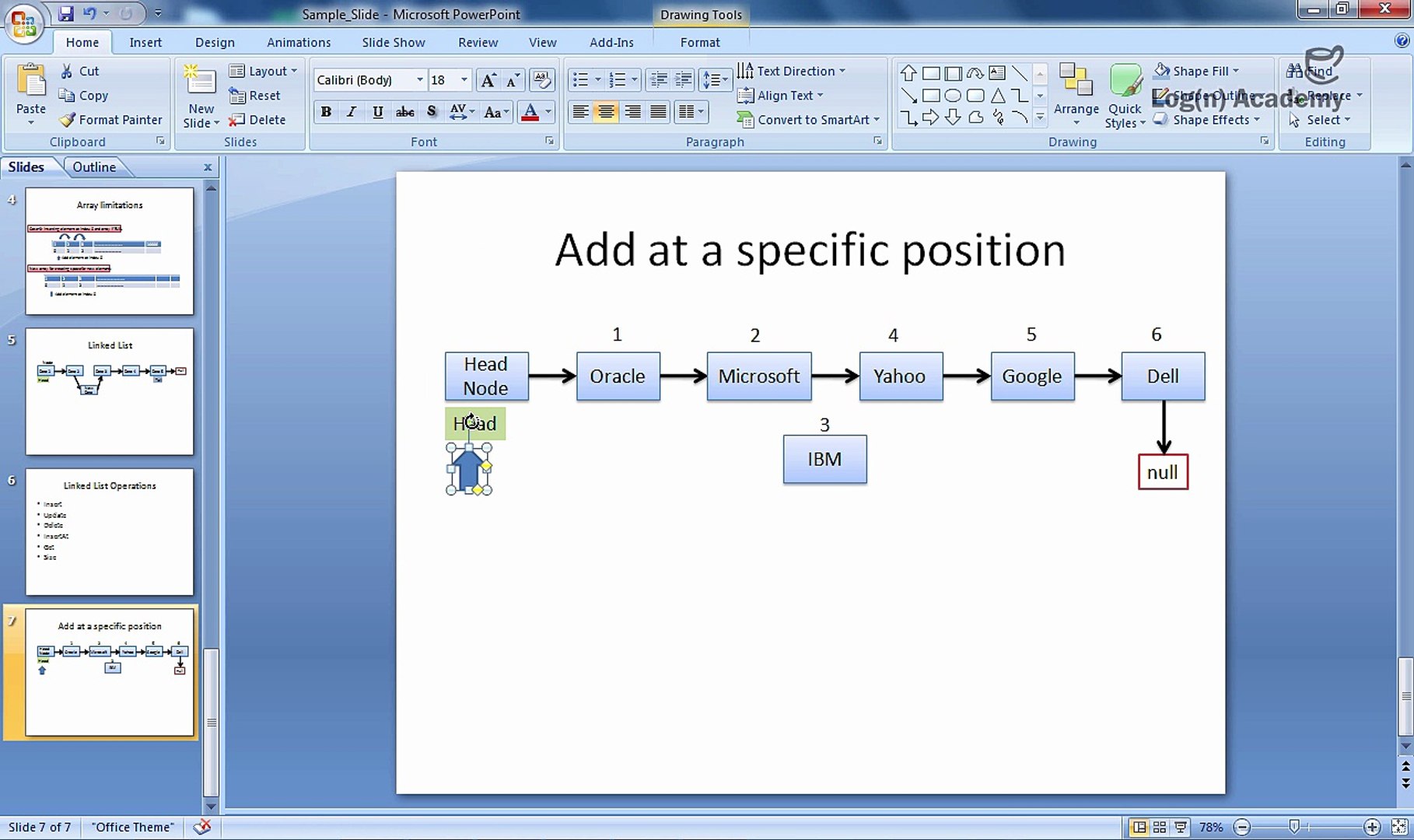Undo the last action
Viewport: 1414px width, 840px height.
(90, 13)
